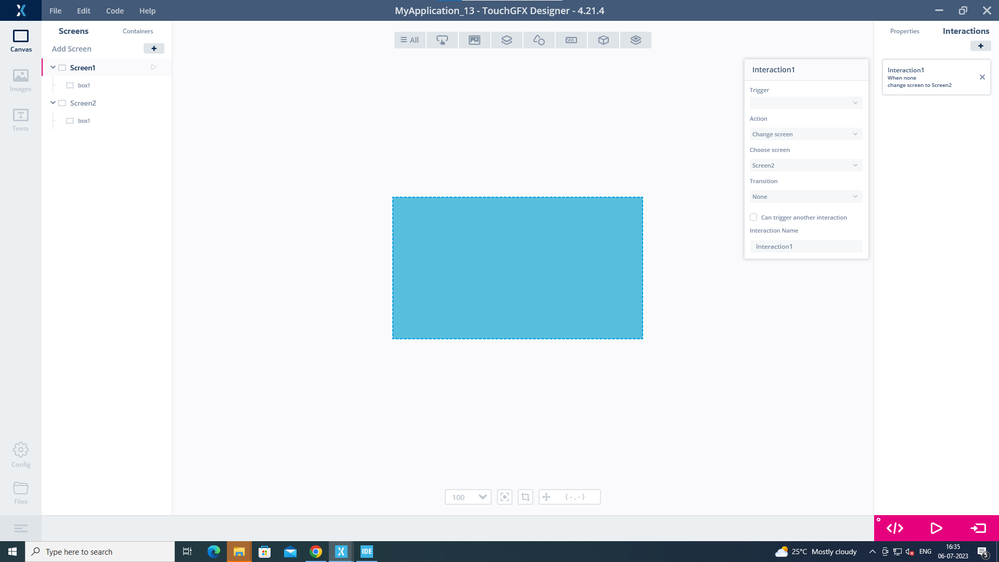999x562 pixels.
Task: Collapse the Screen2 tree node
Action: tap(53, 103)
